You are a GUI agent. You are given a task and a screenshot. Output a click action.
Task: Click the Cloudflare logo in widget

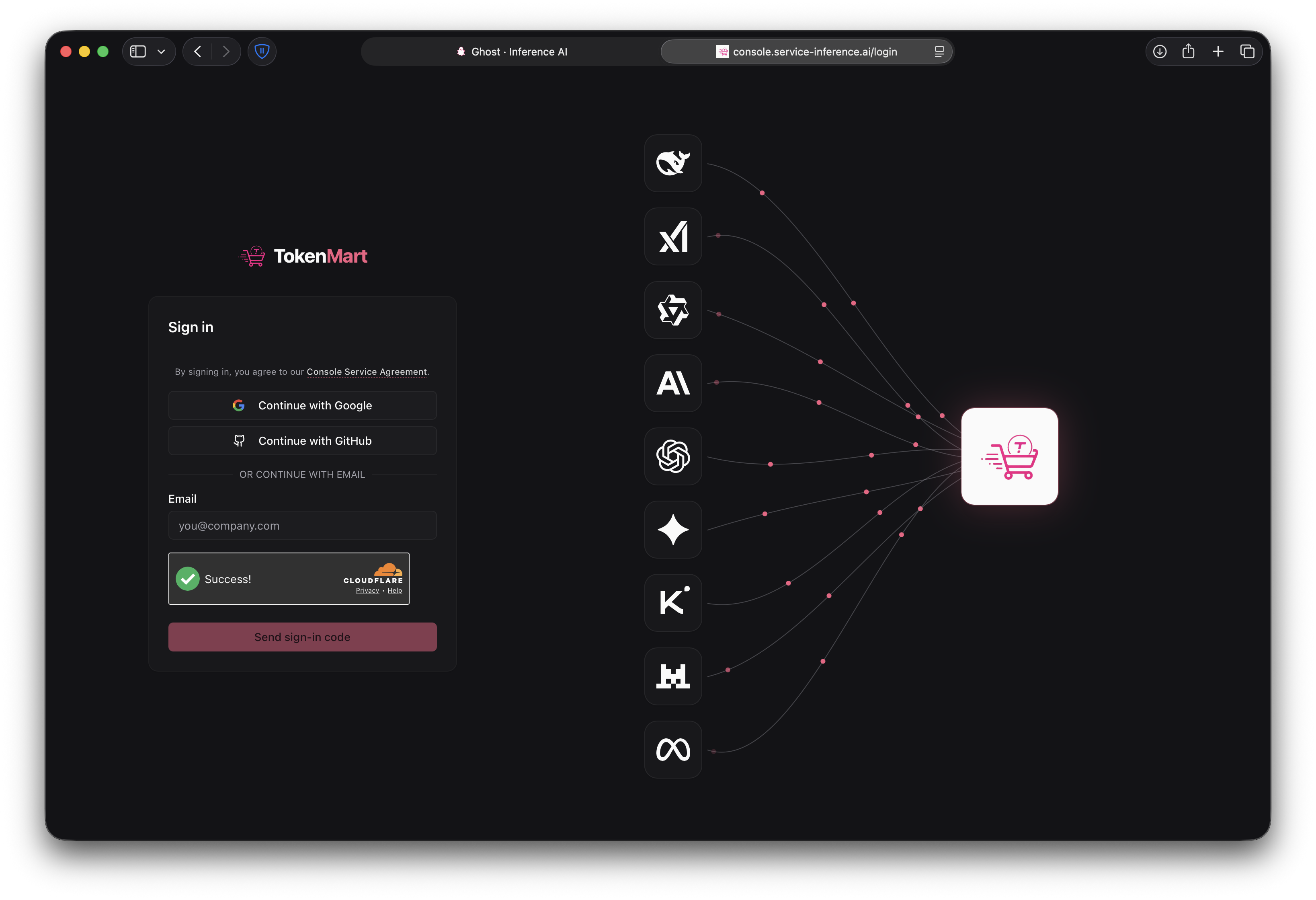tap(373, 573)
